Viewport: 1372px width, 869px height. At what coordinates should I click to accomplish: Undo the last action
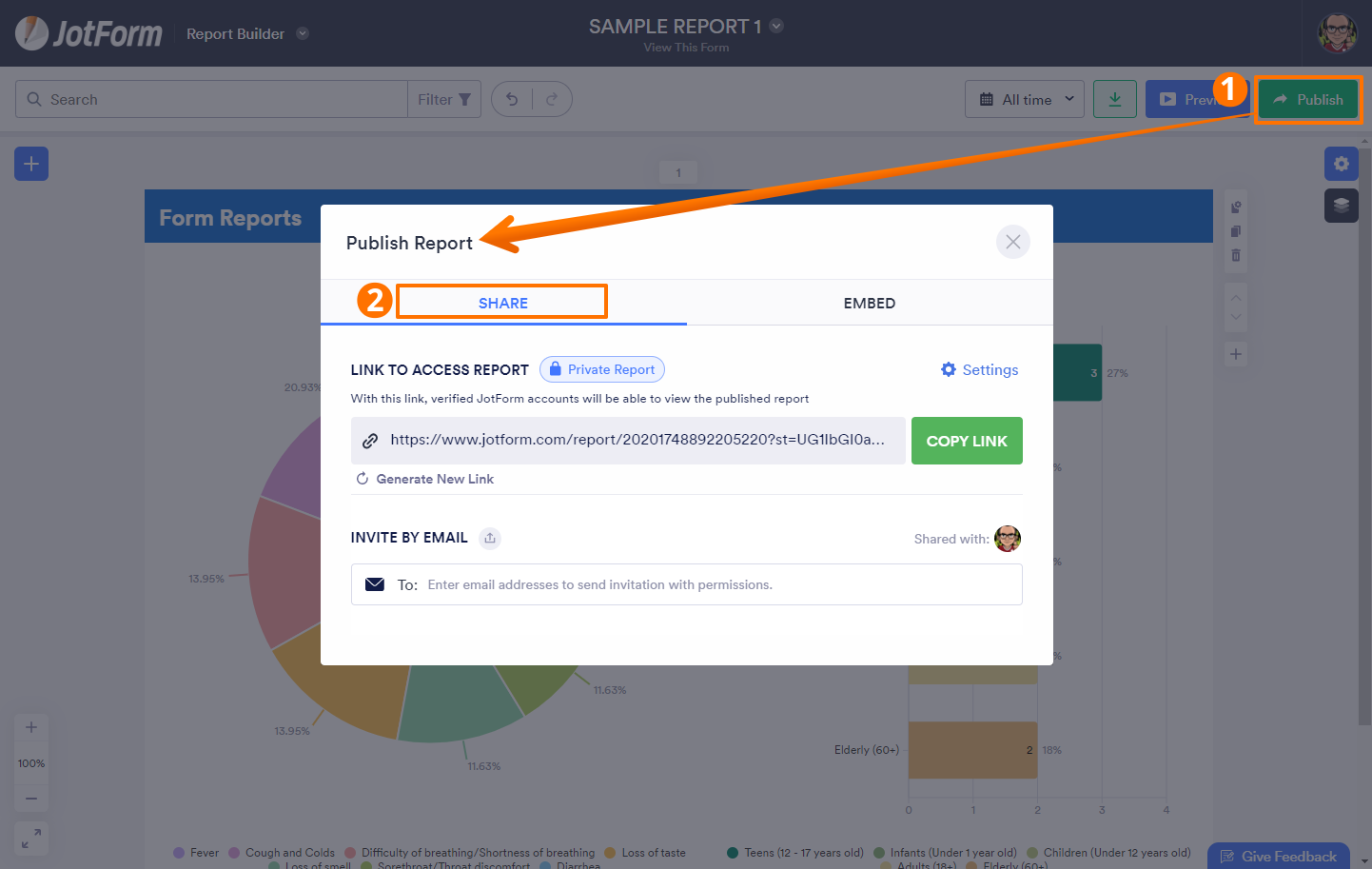[x=512, y=99]
